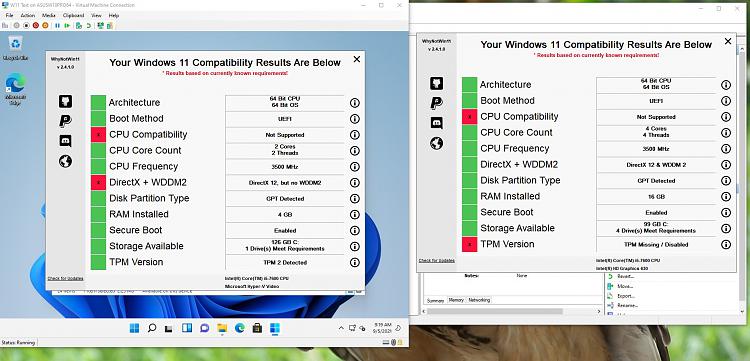Image resolution: width=750 pixels, height=361 pixels.
Task: Show info for TPM Version in host window
Action: pos(726,244)
